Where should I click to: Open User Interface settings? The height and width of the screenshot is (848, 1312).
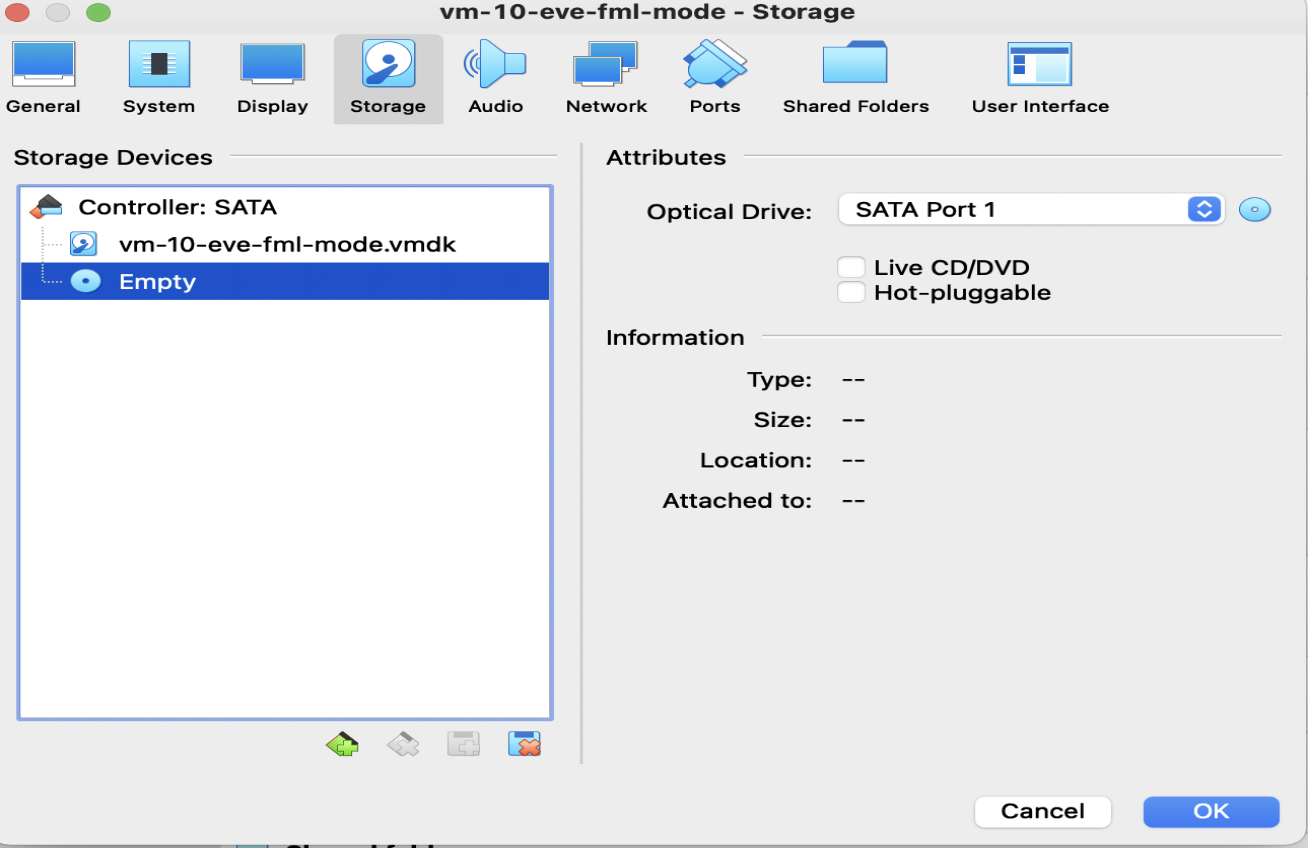coord(1040,78)
